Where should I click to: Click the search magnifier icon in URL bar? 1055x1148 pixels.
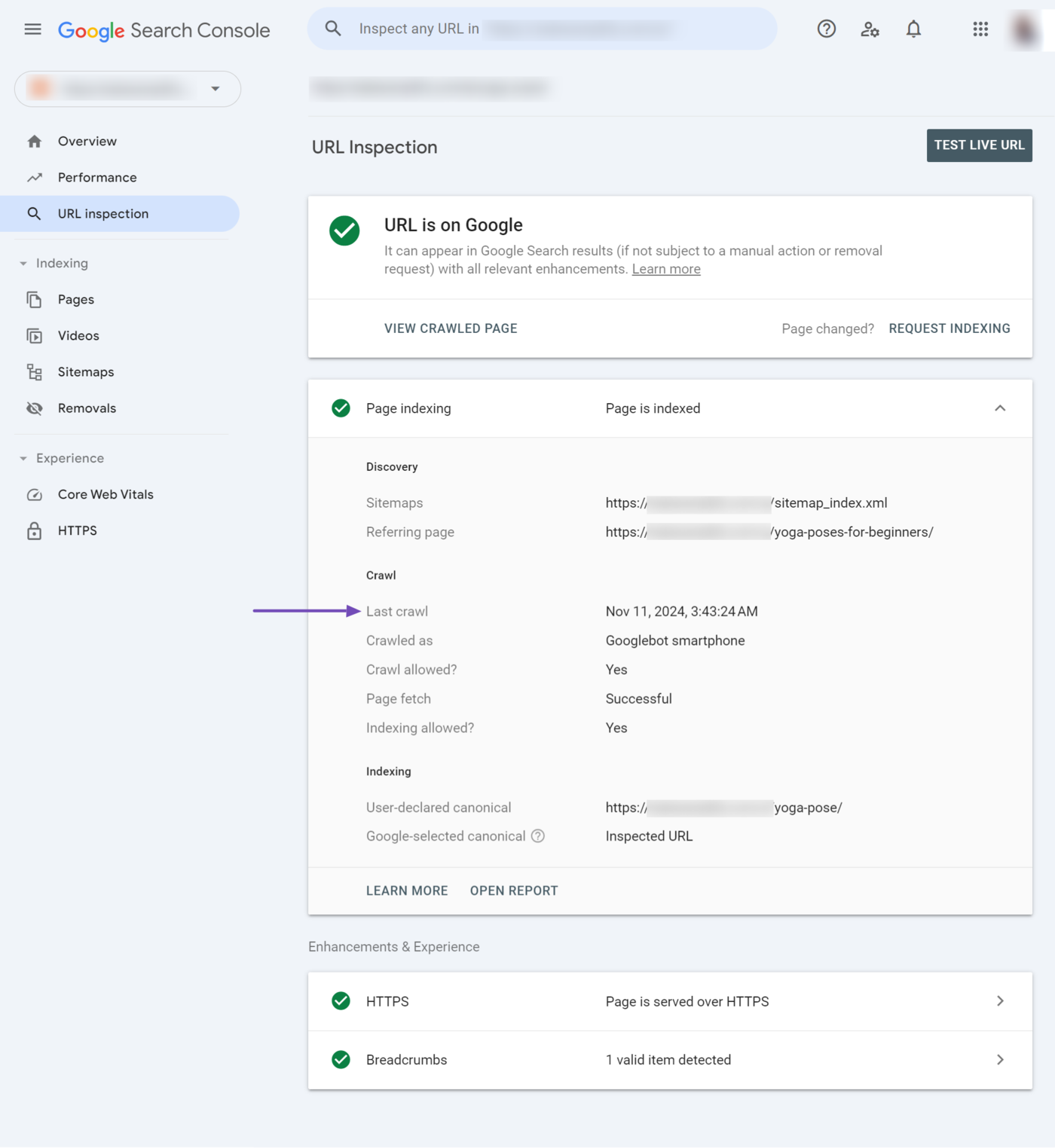point(333,29)
